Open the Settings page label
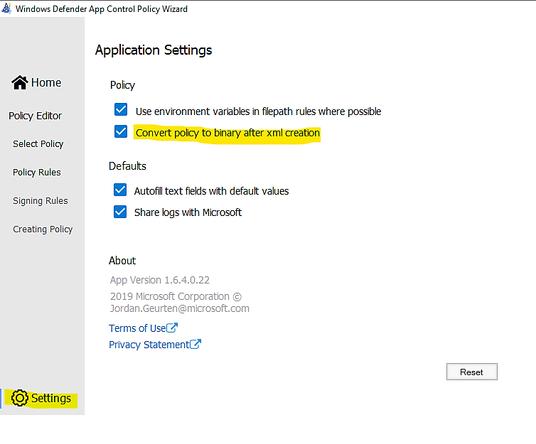This screenshot has width=536, height=444. click(51, 398)
